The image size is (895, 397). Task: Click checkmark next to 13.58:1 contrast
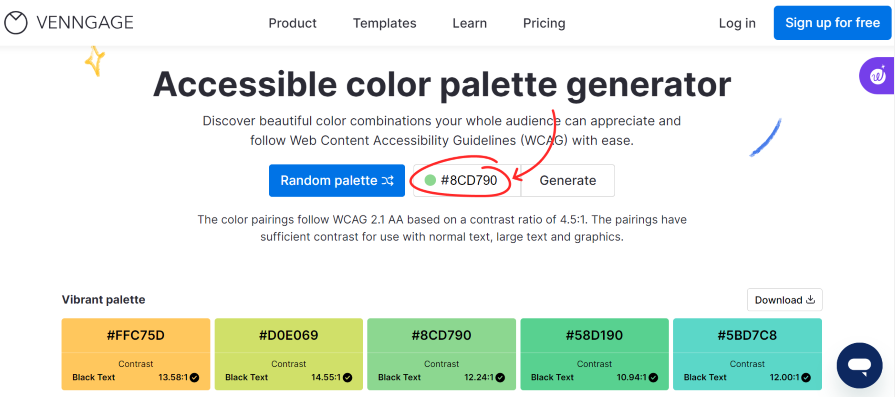(195, 377)
